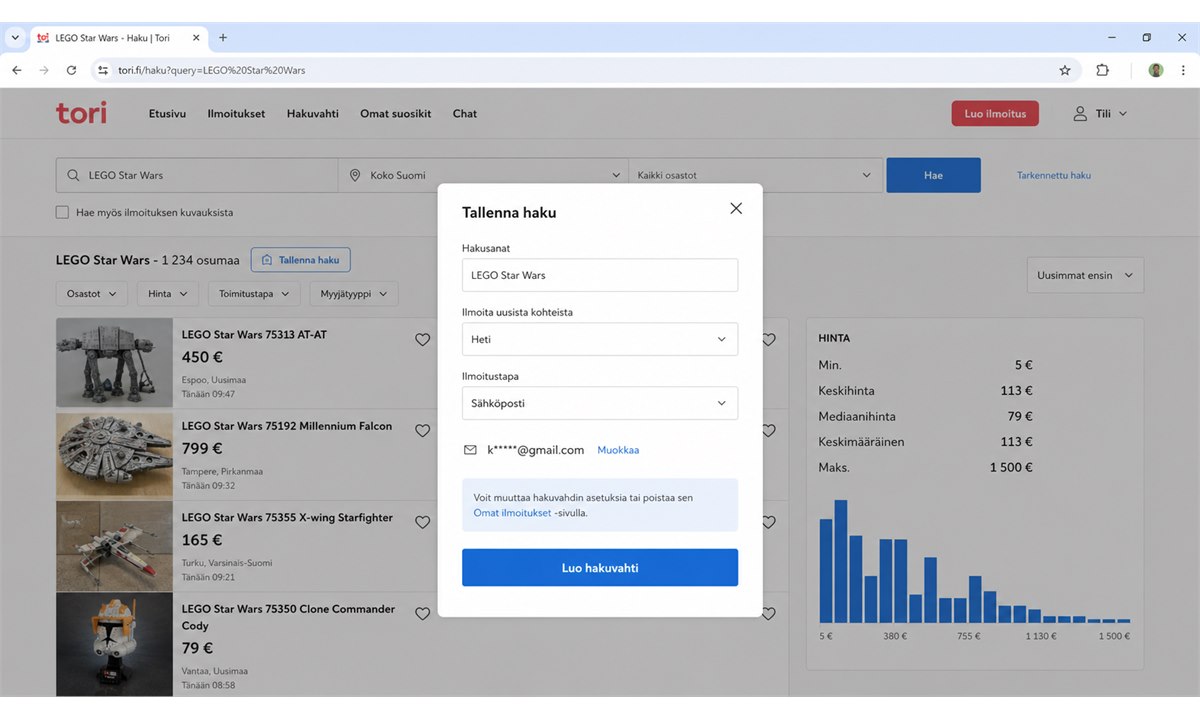
Task: Open the Millennium Falcon listing thumbnail
Action: 114,454
